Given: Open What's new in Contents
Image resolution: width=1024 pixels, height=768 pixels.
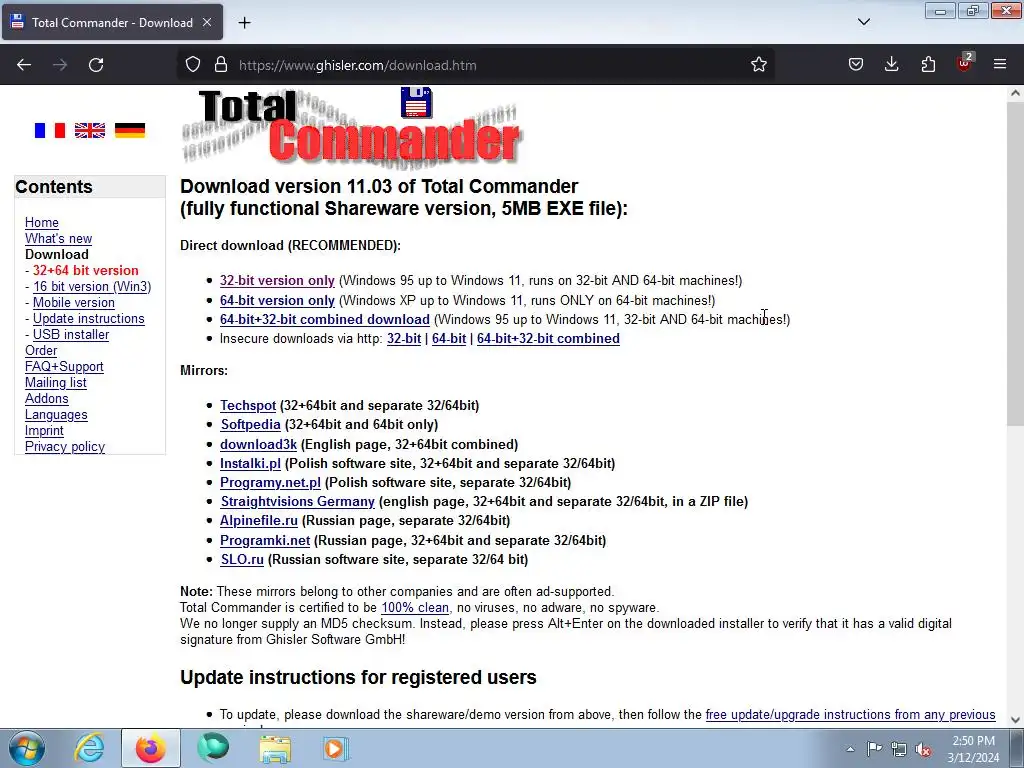Looking at the screenshot, I should [x=58, y=238].
